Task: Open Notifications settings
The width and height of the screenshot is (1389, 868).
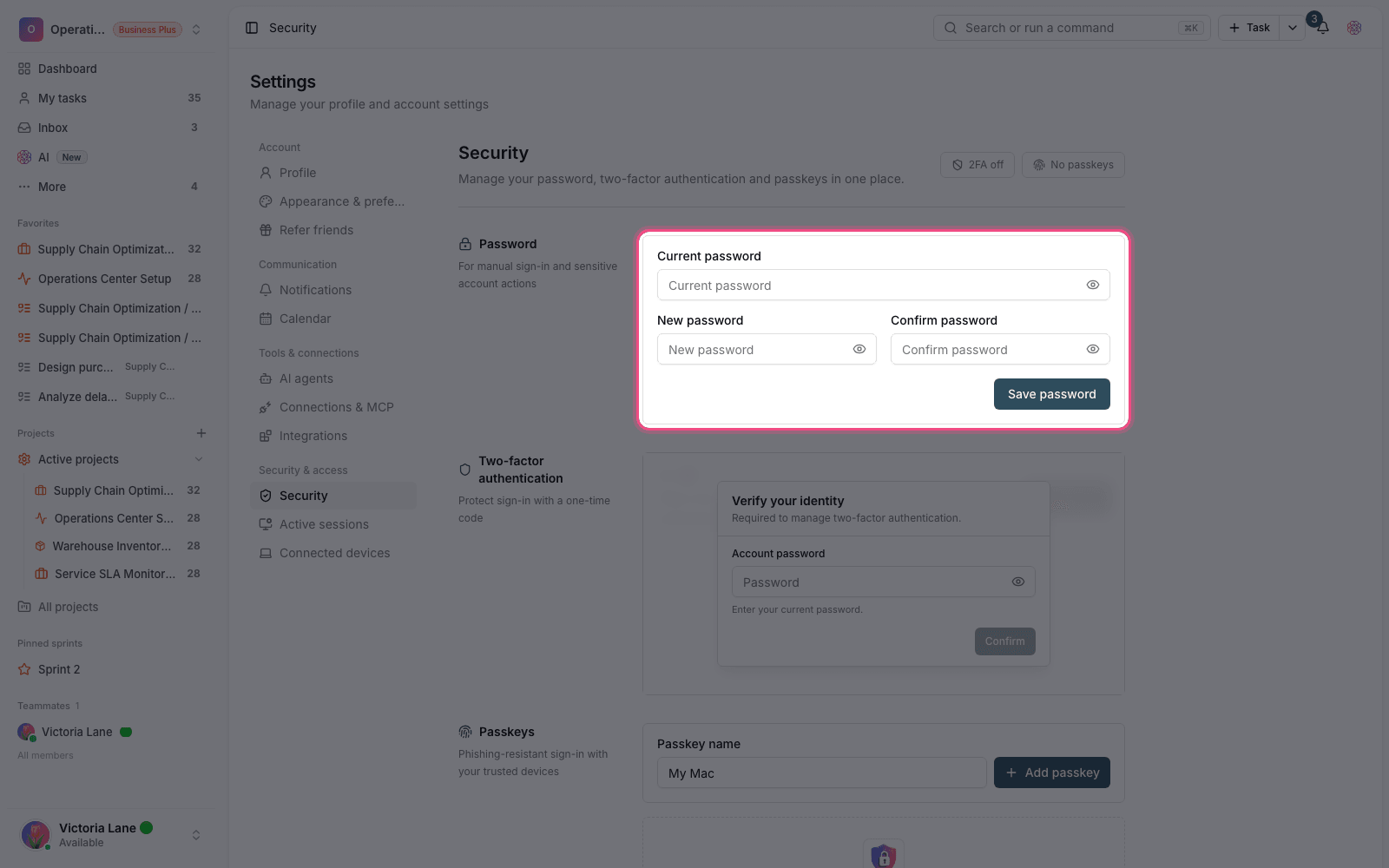Action: (x=333, y=290)
